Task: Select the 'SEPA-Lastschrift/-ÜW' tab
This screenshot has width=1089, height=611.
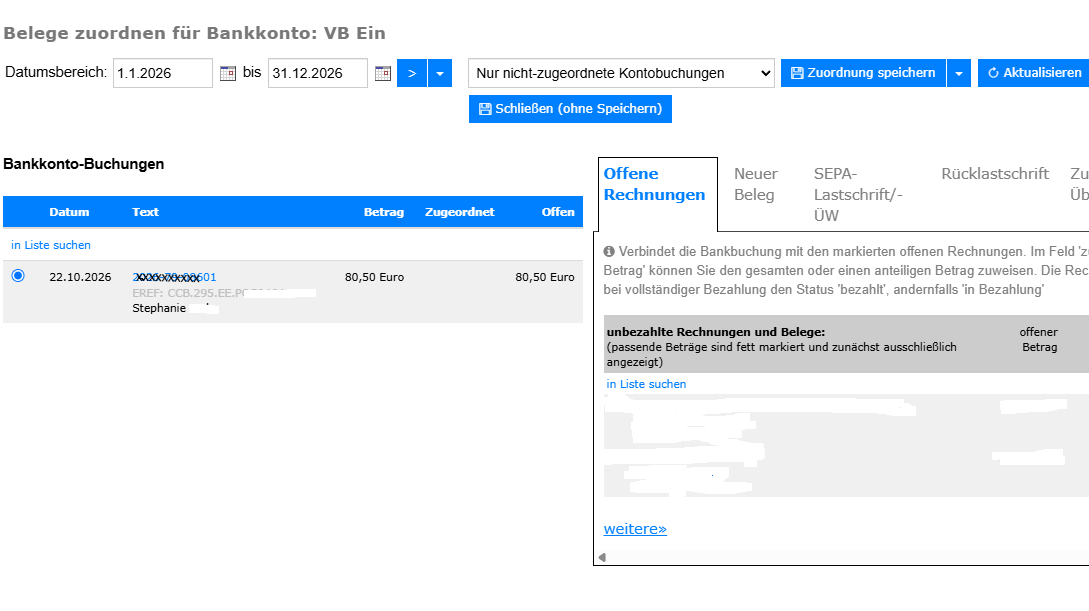Action: [x=858, y=194]
